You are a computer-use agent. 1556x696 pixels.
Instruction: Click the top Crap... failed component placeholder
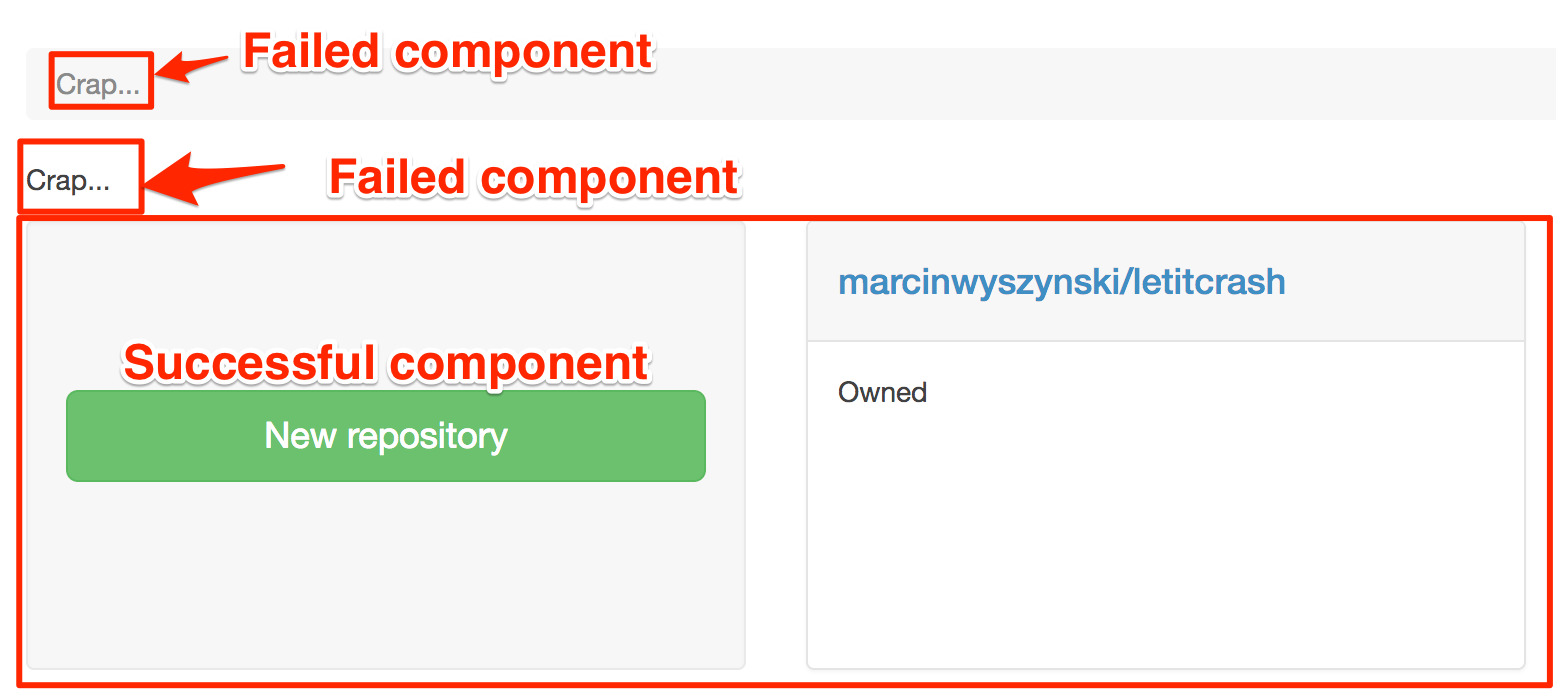coord(100,82)
